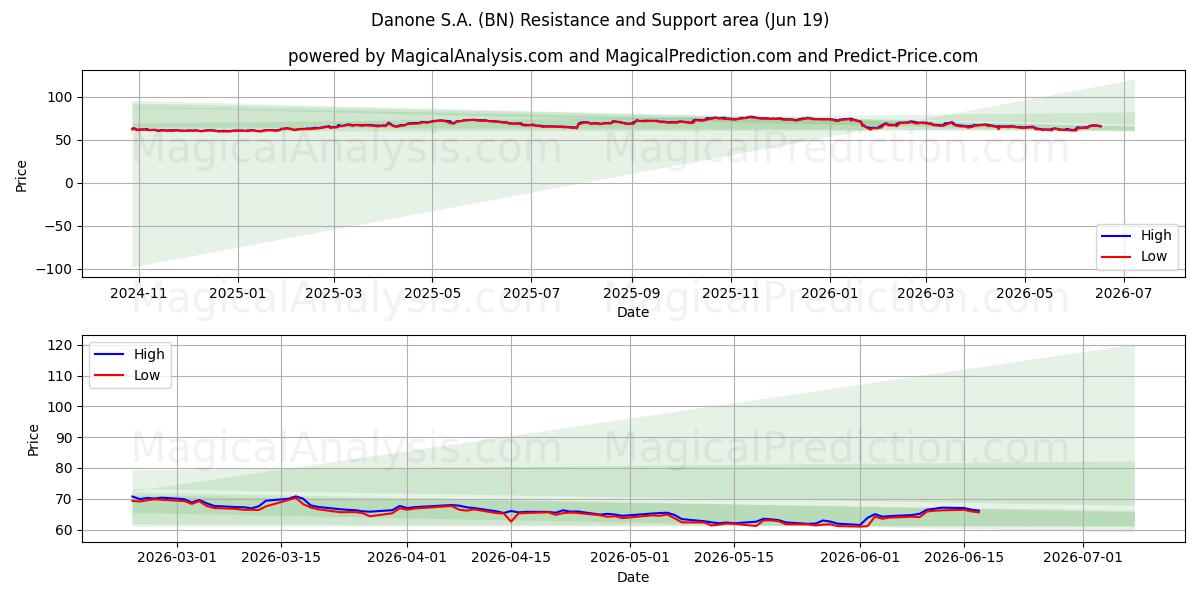The height and width of the screenshot is (600, 1200).
Task: Click the '80' price tick on the bottom chart
Action: 66,468
